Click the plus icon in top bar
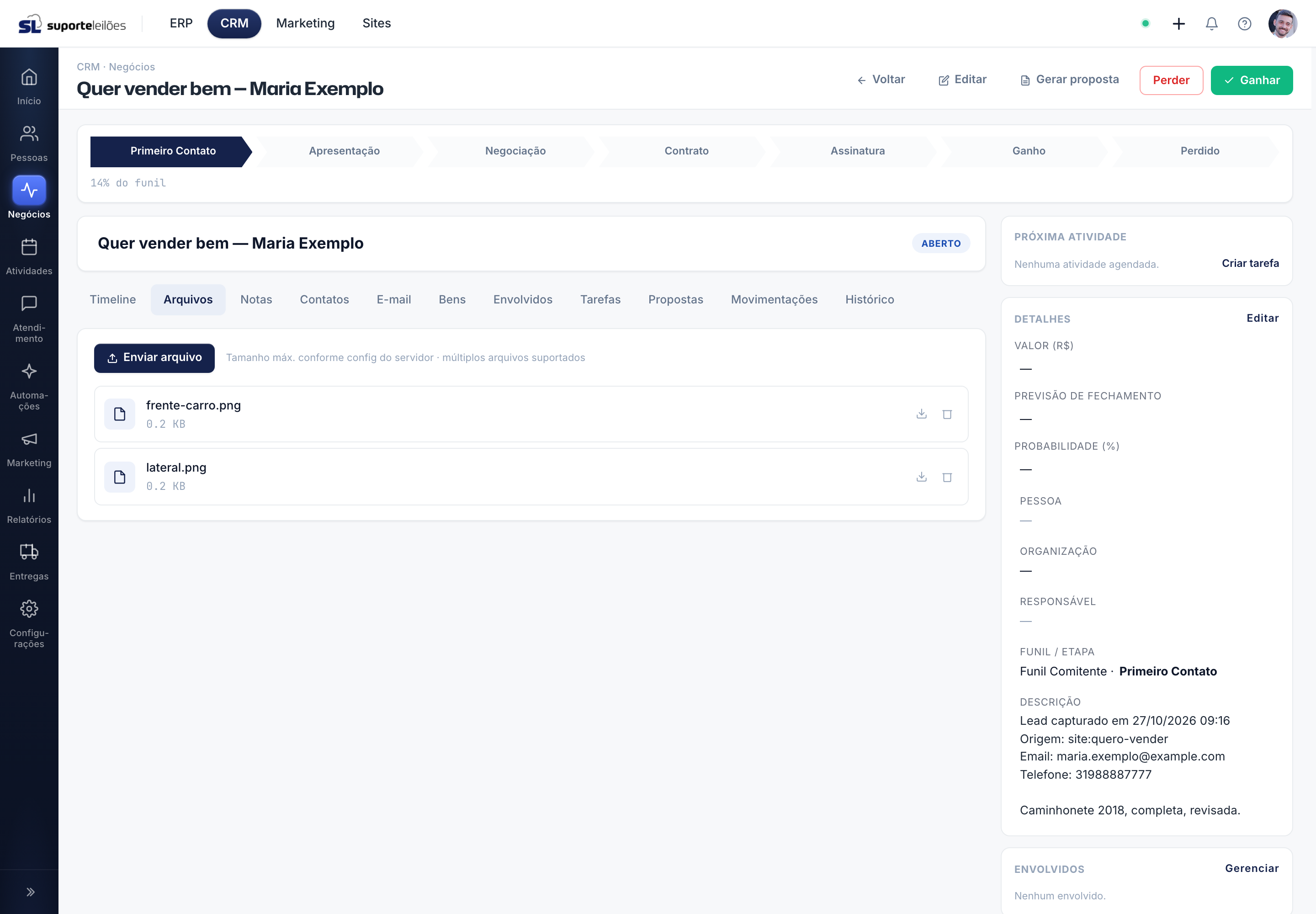Viewport: 1316px width, 914px height. (x=1178, y=23)
